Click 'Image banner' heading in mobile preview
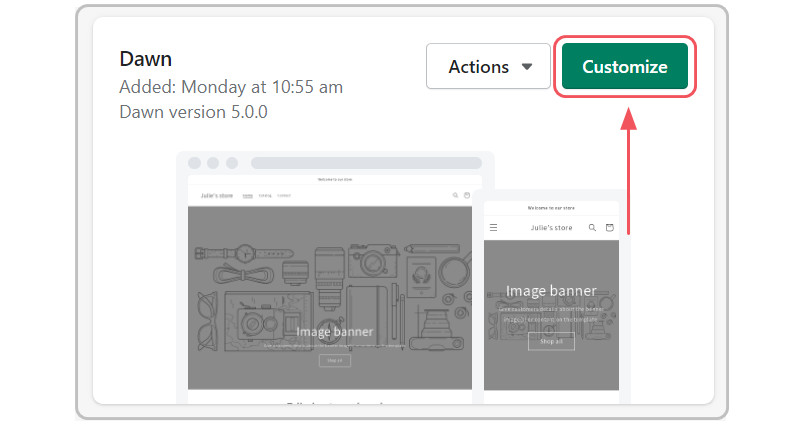Screen dimensions: 800x424 pos(551,291)
